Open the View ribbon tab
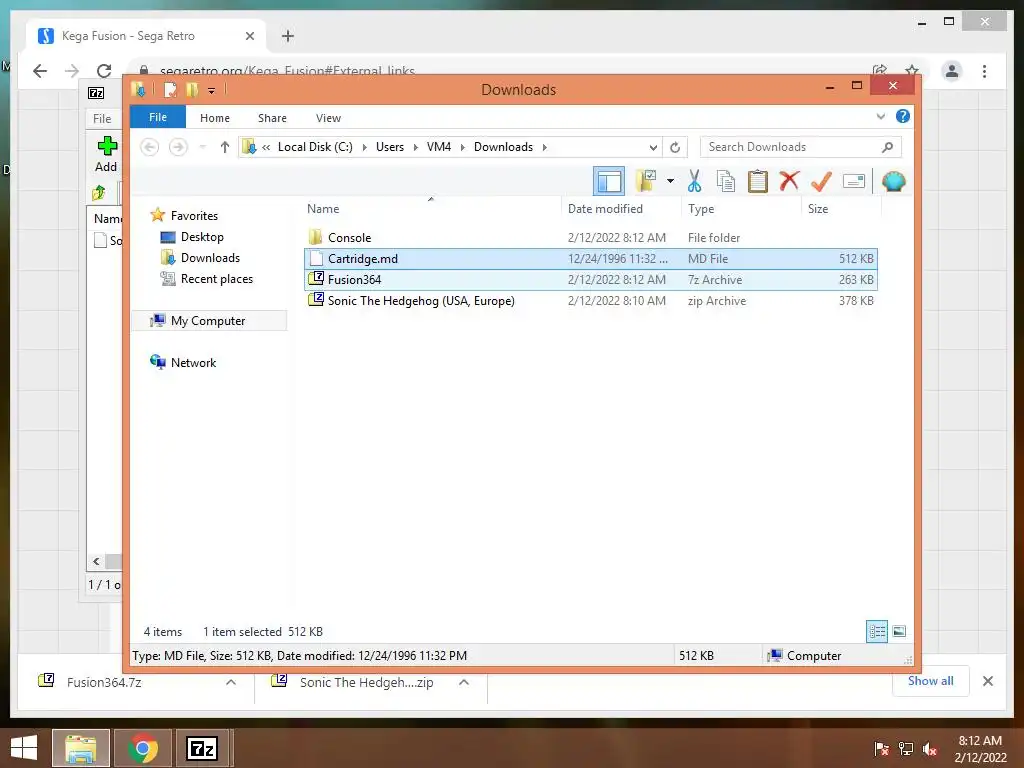 click(328, 118)
